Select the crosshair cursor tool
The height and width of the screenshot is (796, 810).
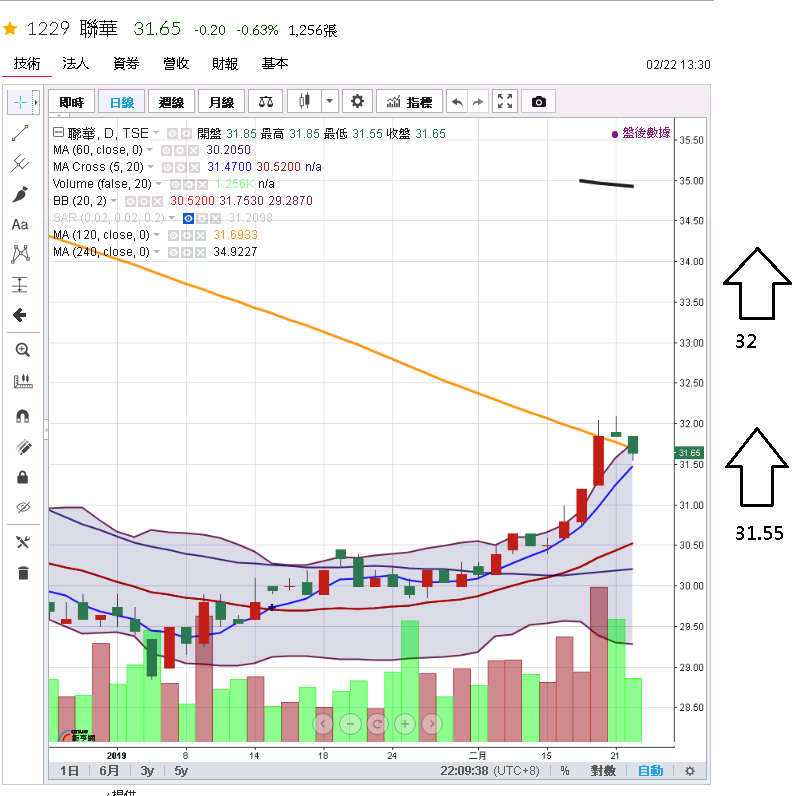point(20,102)
